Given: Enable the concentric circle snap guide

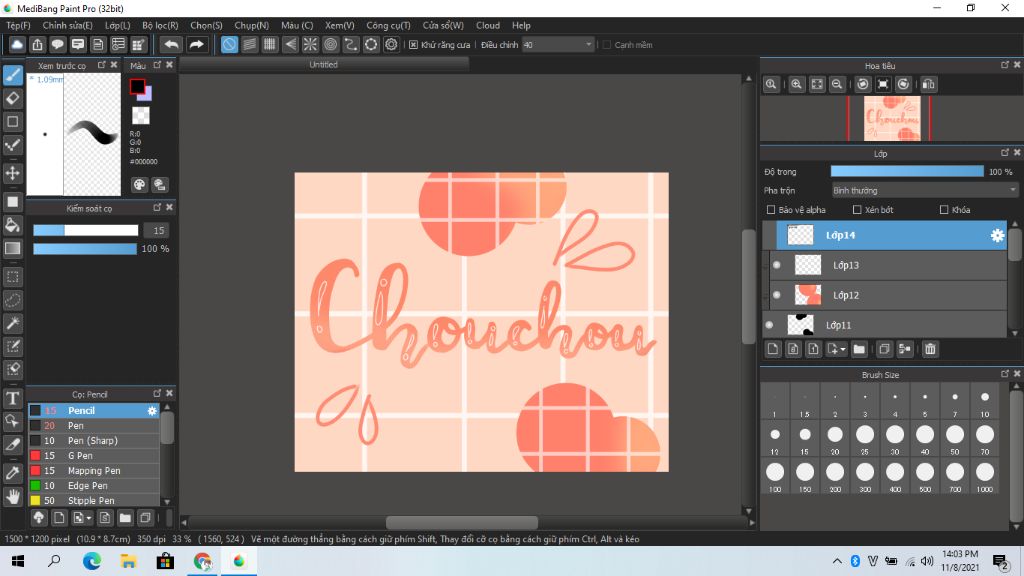Looking at the screenshot, I should coord(330,44).
